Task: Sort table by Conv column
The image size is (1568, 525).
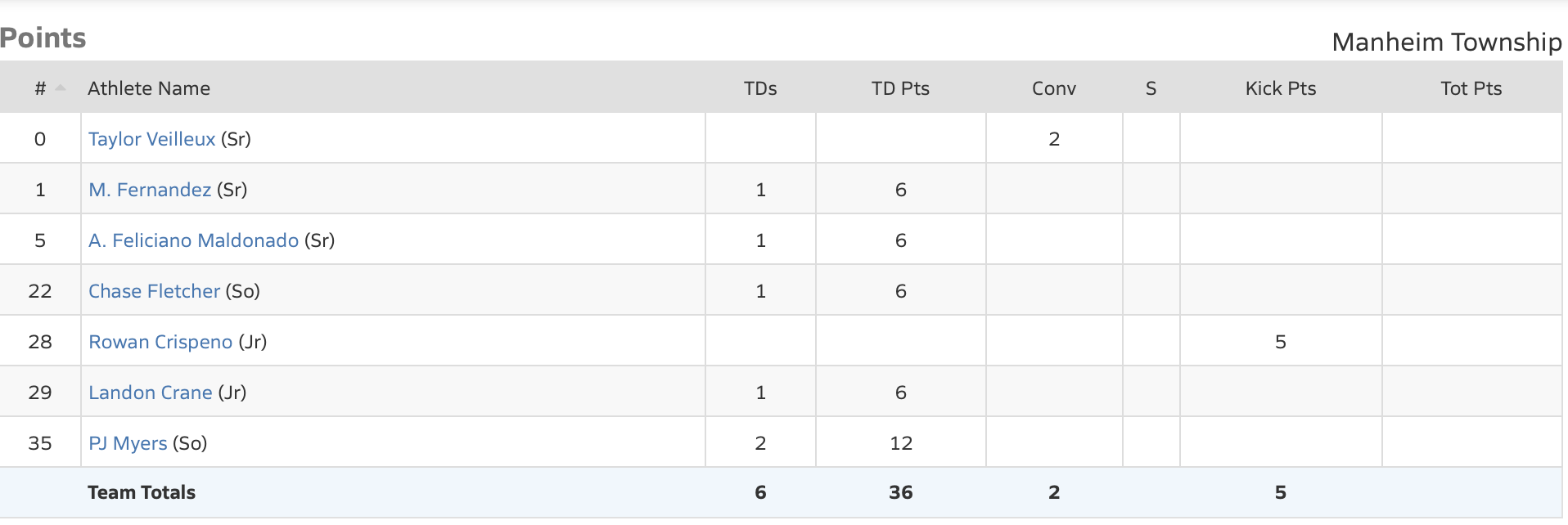Action: [x=1053, y=88]
